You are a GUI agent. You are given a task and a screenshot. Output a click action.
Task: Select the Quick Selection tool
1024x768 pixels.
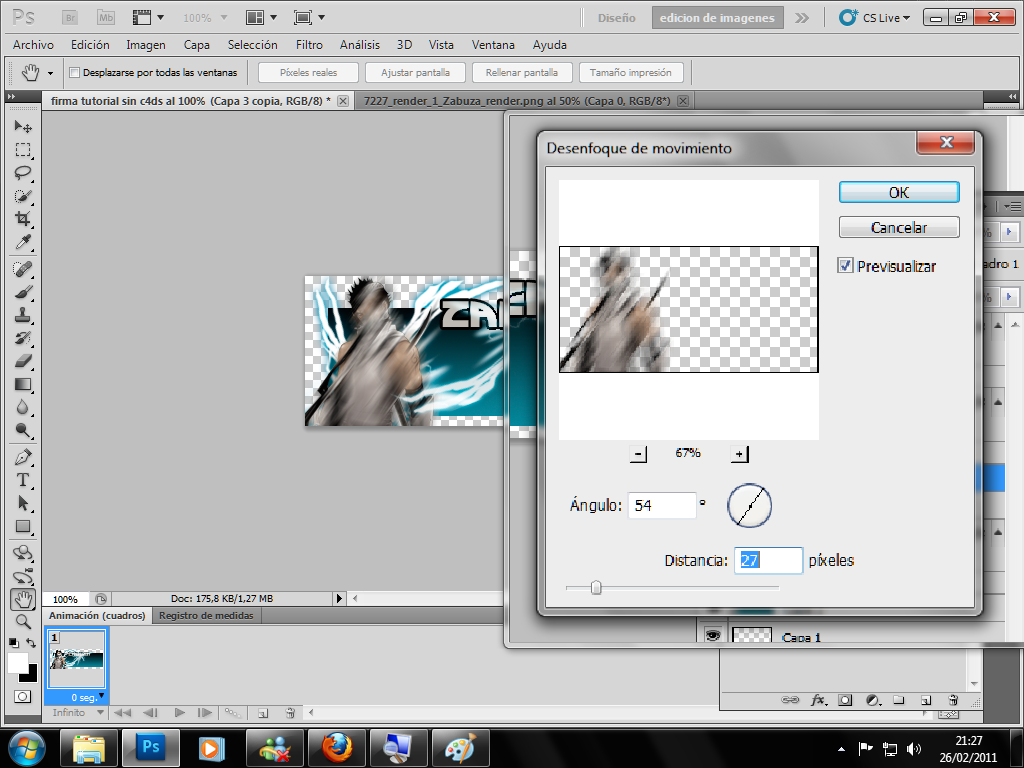[x=23, y=195]
